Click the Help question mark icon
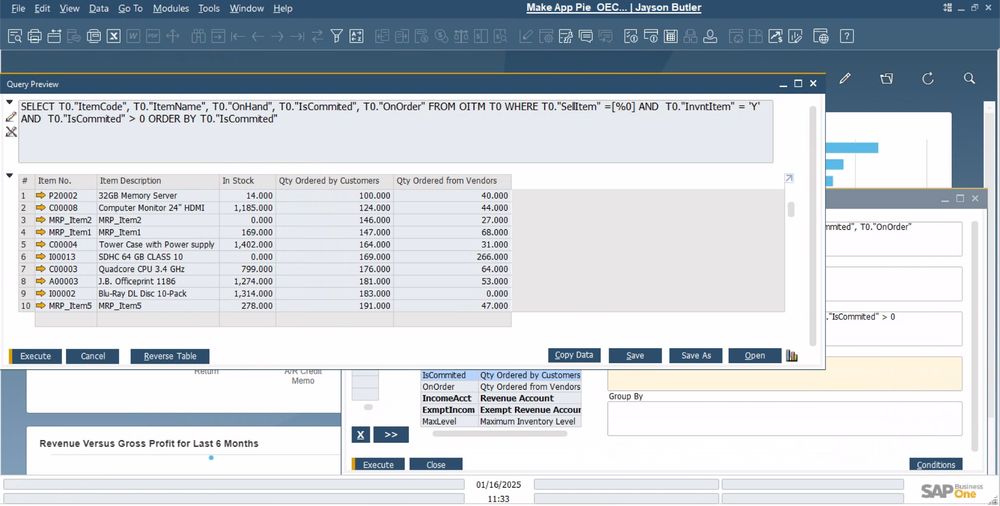 [846, 36]
